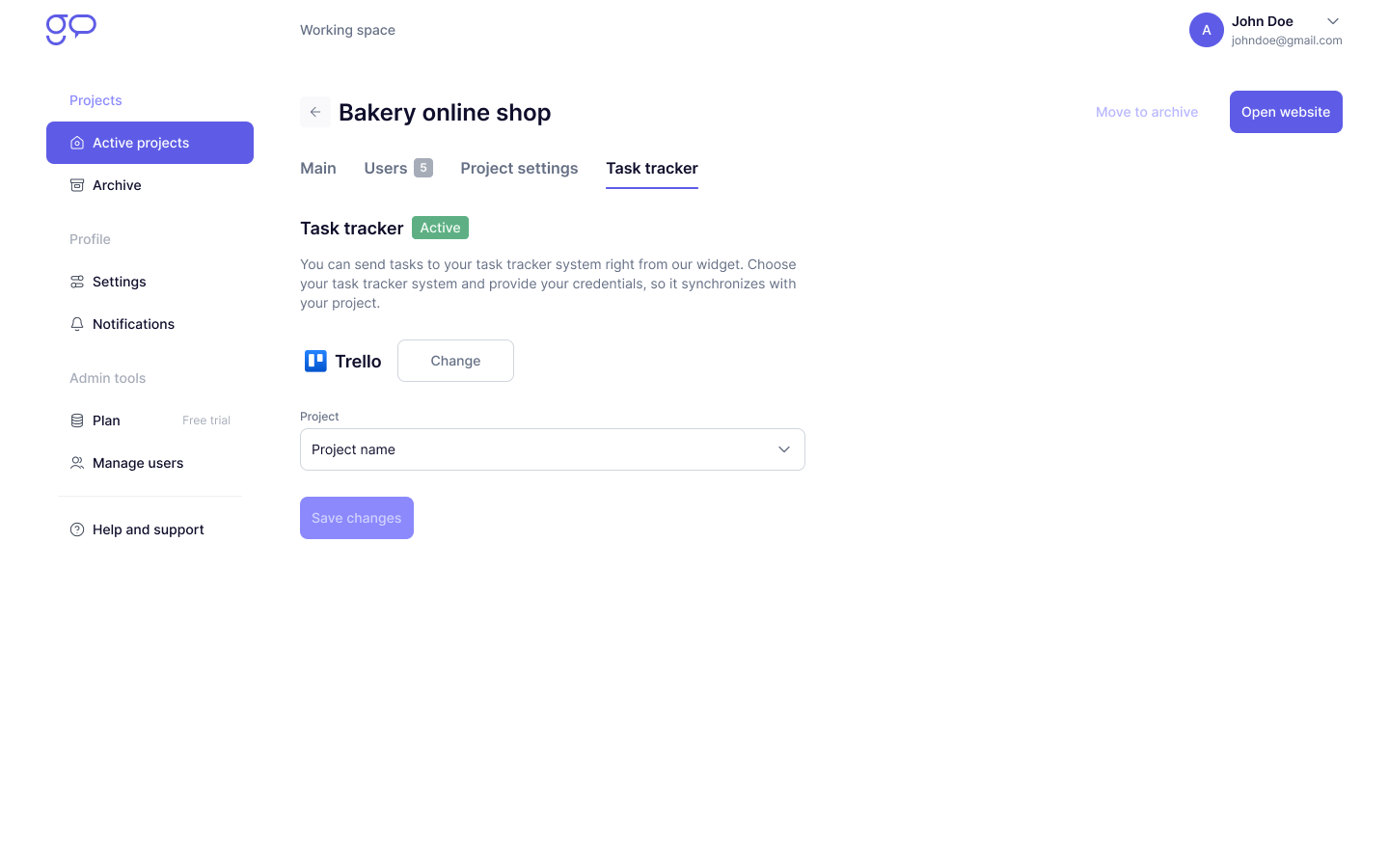Open the Project name dropdown

coord(552,449)
